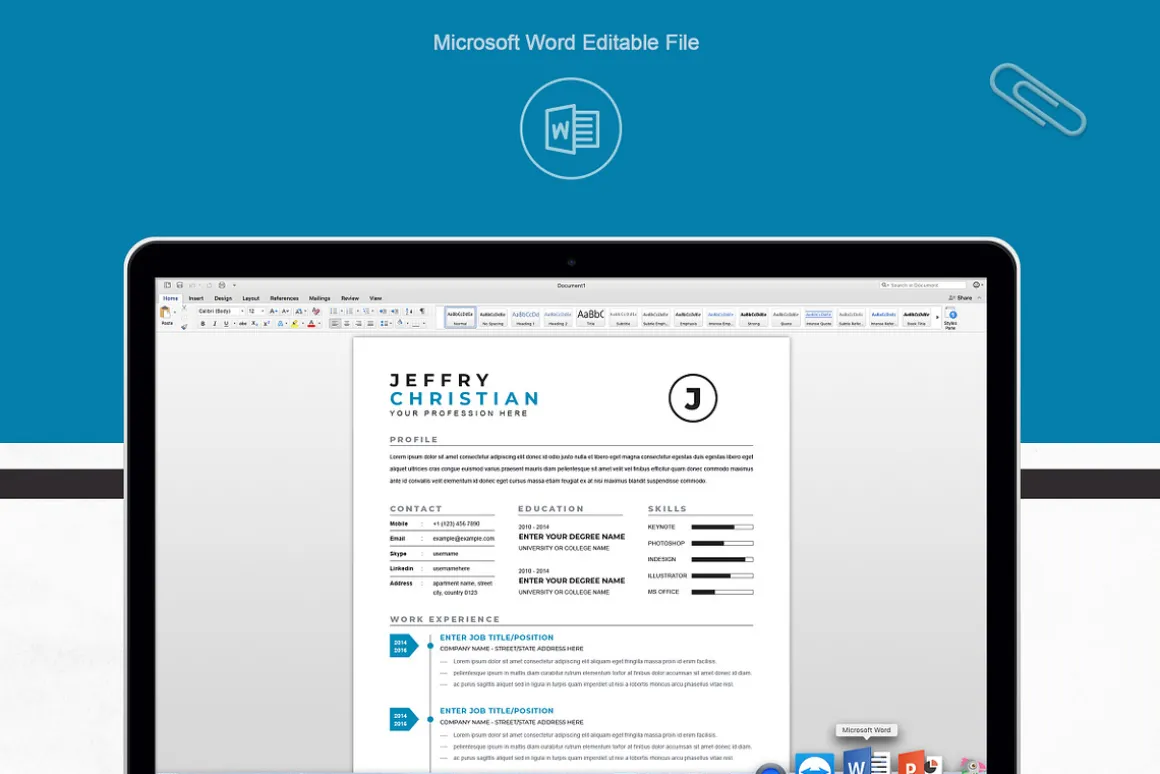Pick the red font color

[x=311, y=323]
